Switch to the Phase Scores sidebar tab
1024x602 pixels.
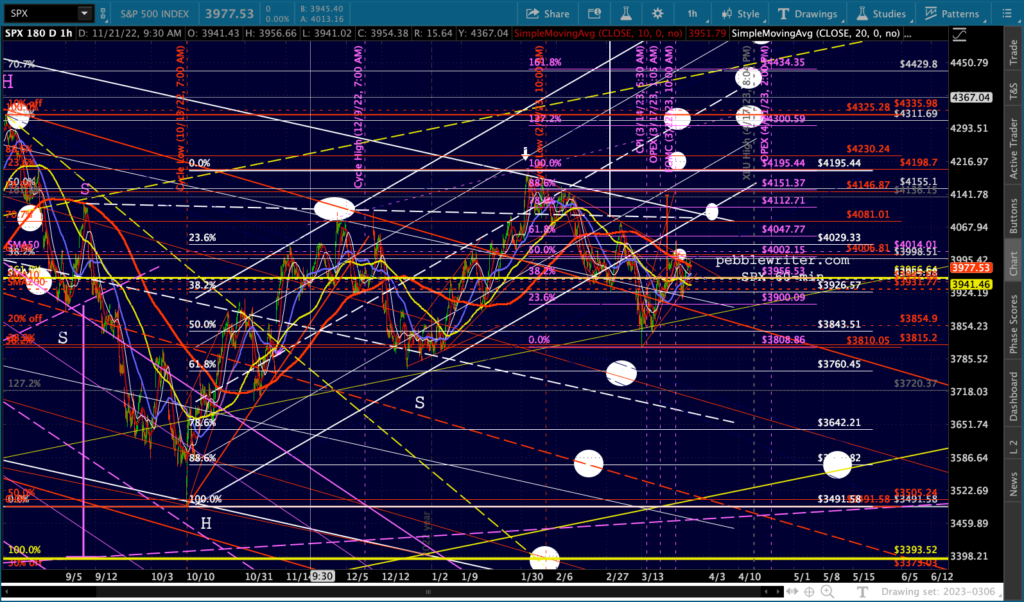[1014, 325]
